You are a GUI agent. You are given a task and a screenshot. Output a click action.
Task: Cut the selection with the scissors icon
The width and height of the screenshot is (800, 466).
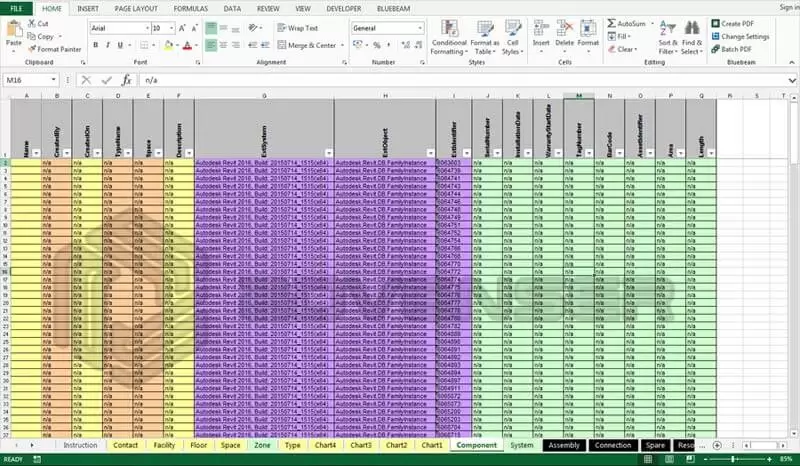(38, 23)
